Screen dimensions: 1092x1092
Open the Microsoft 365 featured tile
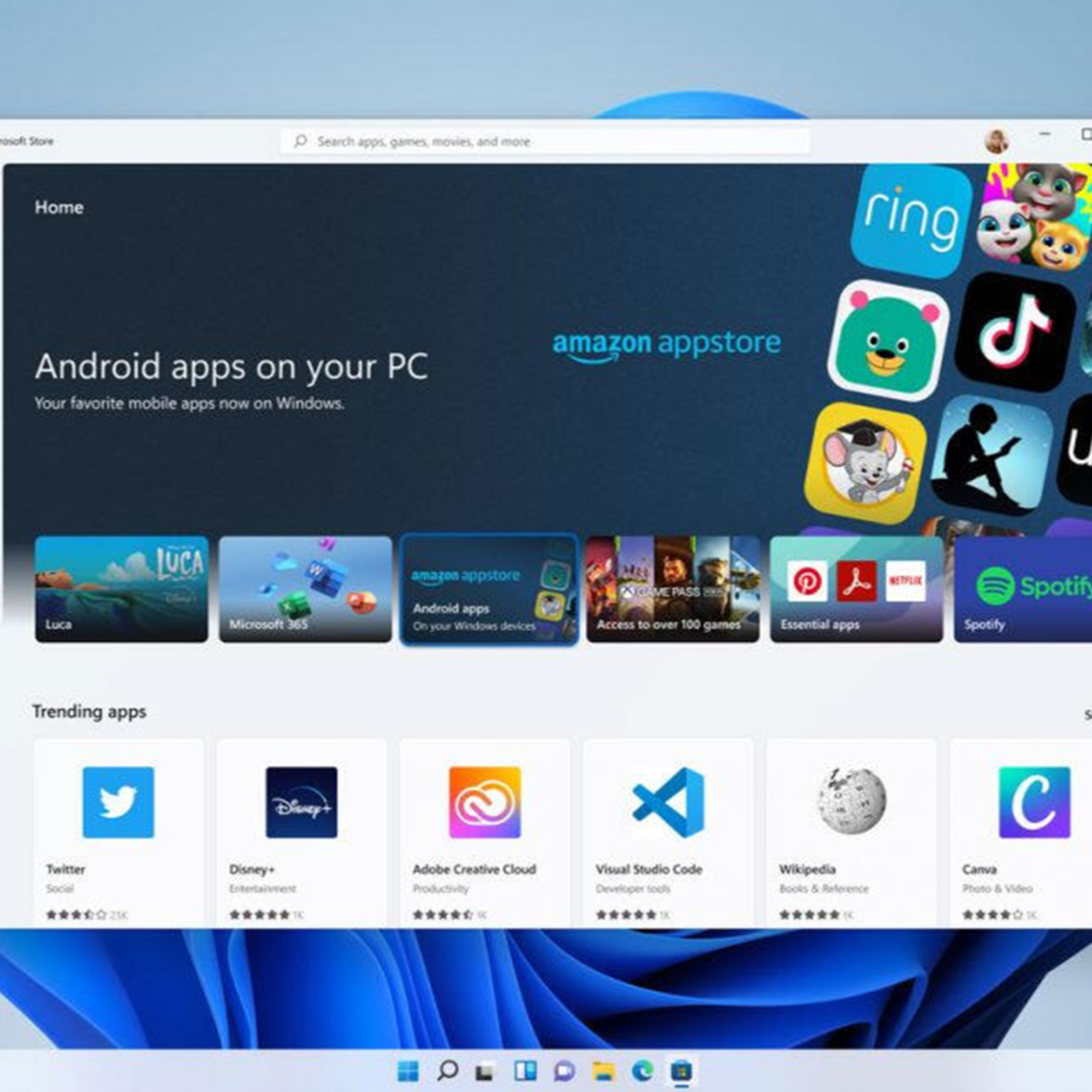click(305, 589)
